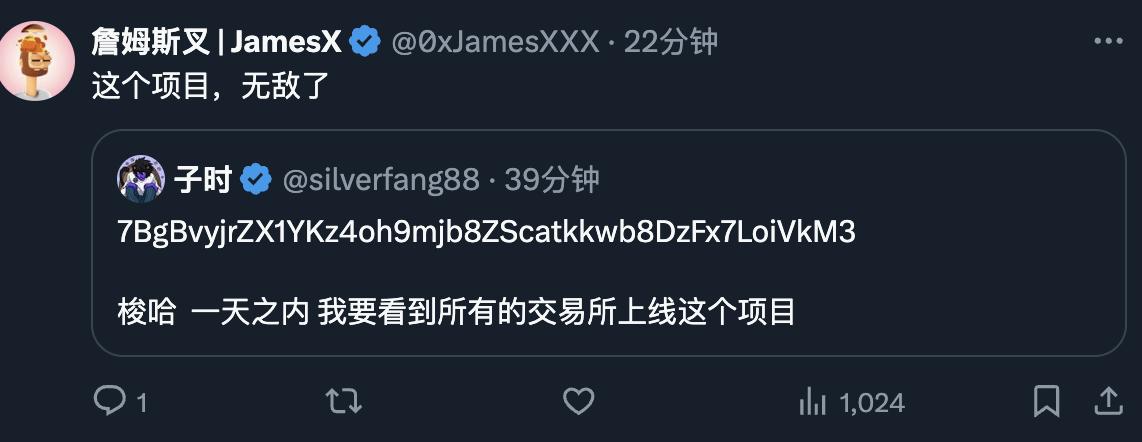The height and width of the screenshot is (442, 1142).
Task: Open the 子时 display name in quote
Action: tap(203, 179)
